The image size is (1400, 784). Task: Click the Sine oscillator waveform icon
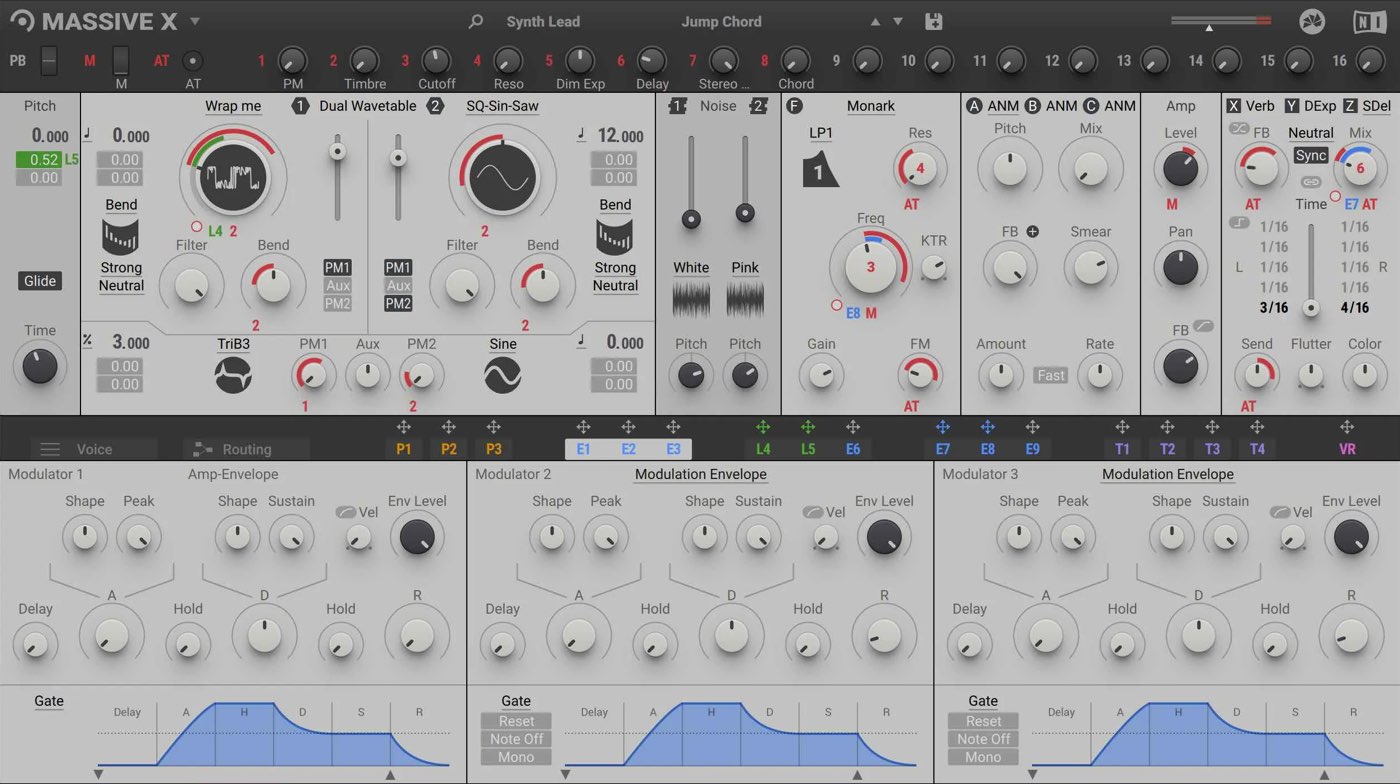point(502,375)
